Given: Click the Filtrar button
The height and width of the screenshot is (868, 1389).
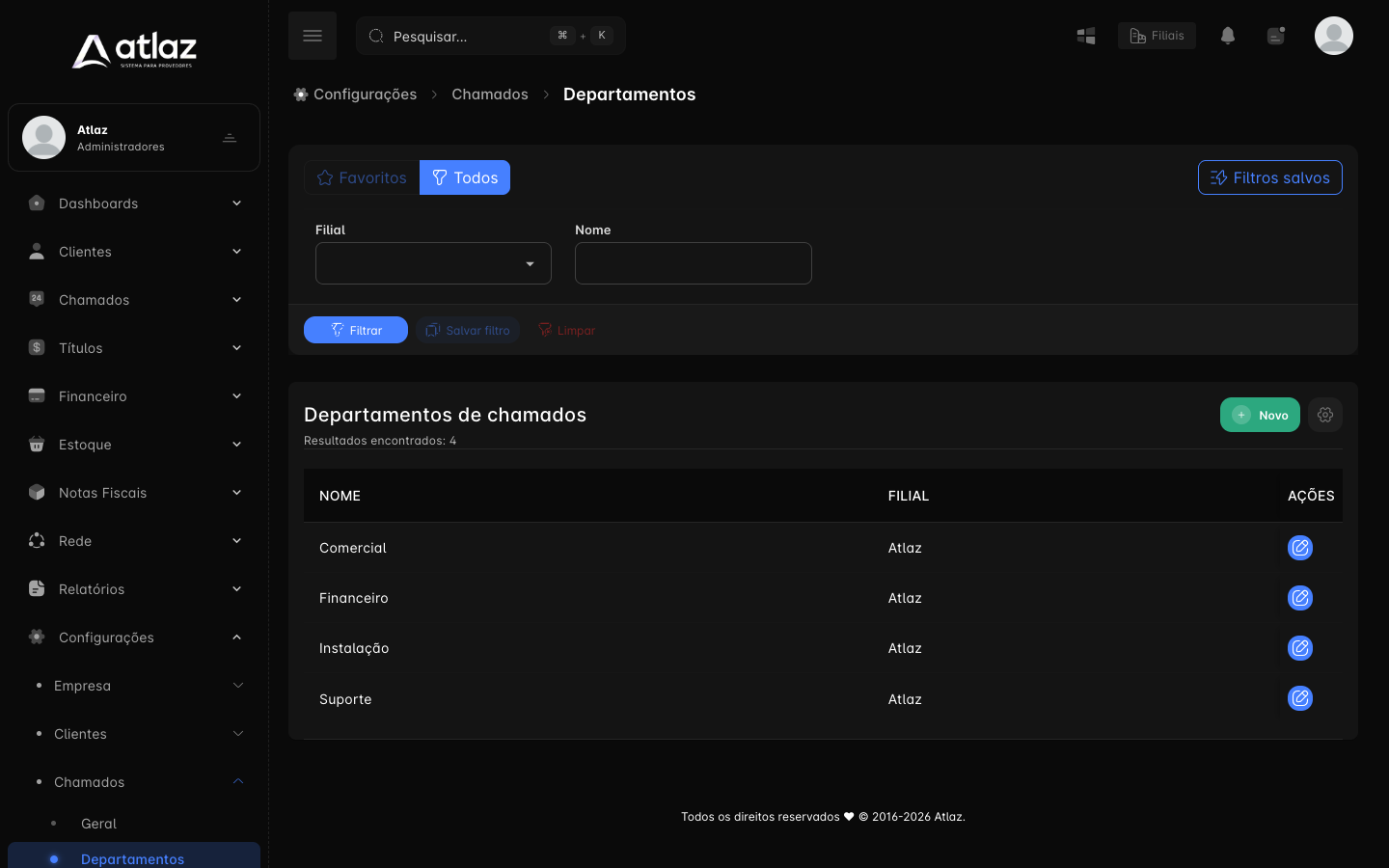Looking at the screenshot, I should click(356, 330).
